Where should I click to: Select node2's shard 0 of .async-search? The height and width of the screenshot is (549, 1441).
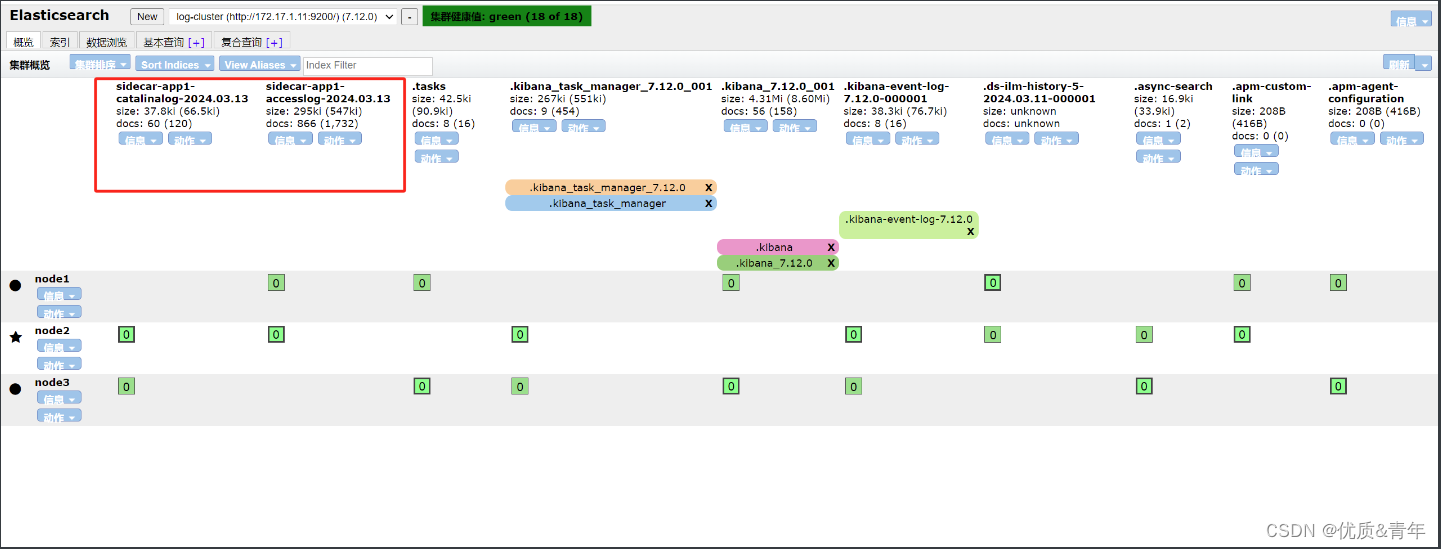[1144, 334]
